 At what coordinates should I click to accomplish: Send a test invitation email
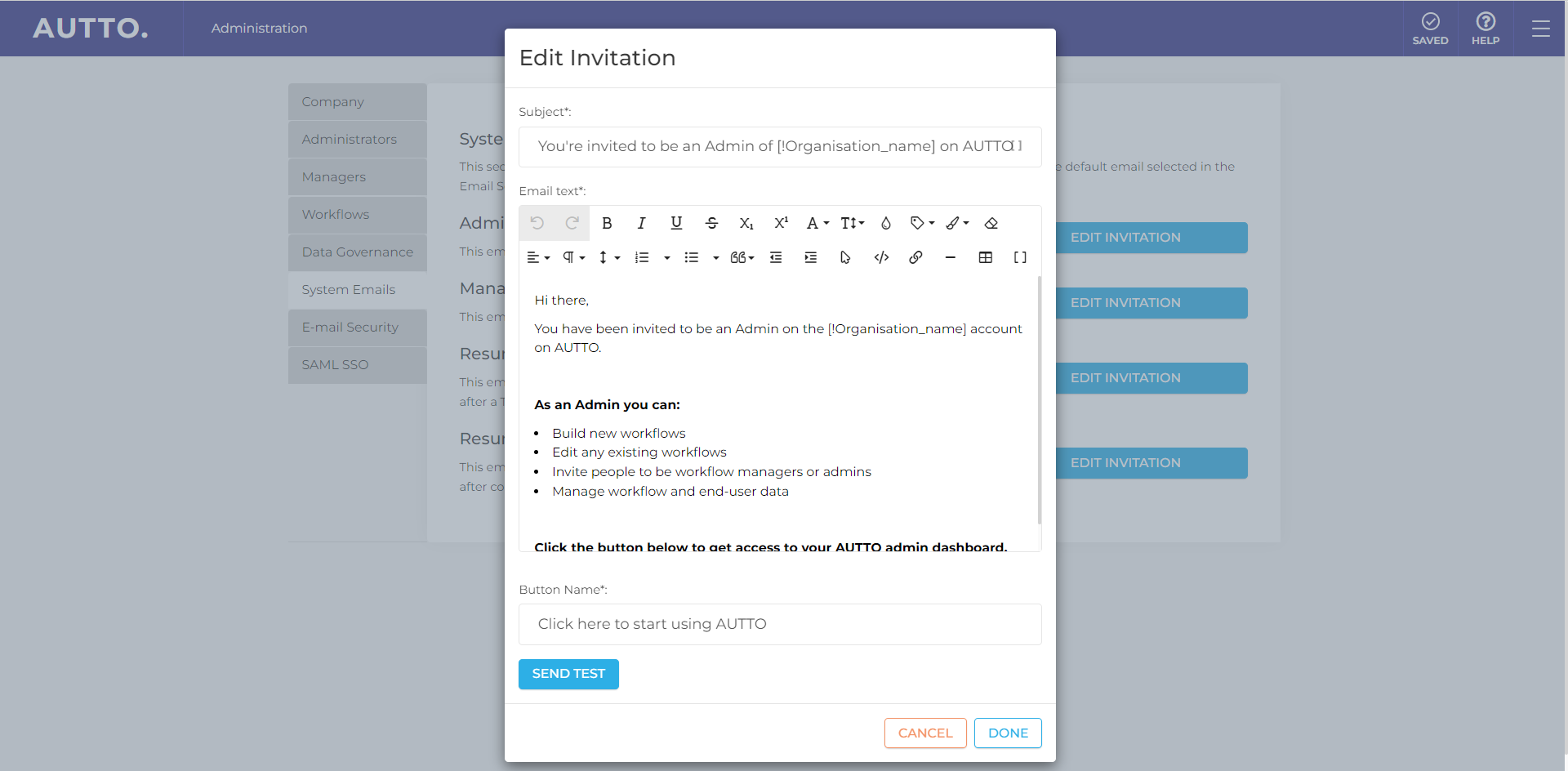tap(568, 674)
